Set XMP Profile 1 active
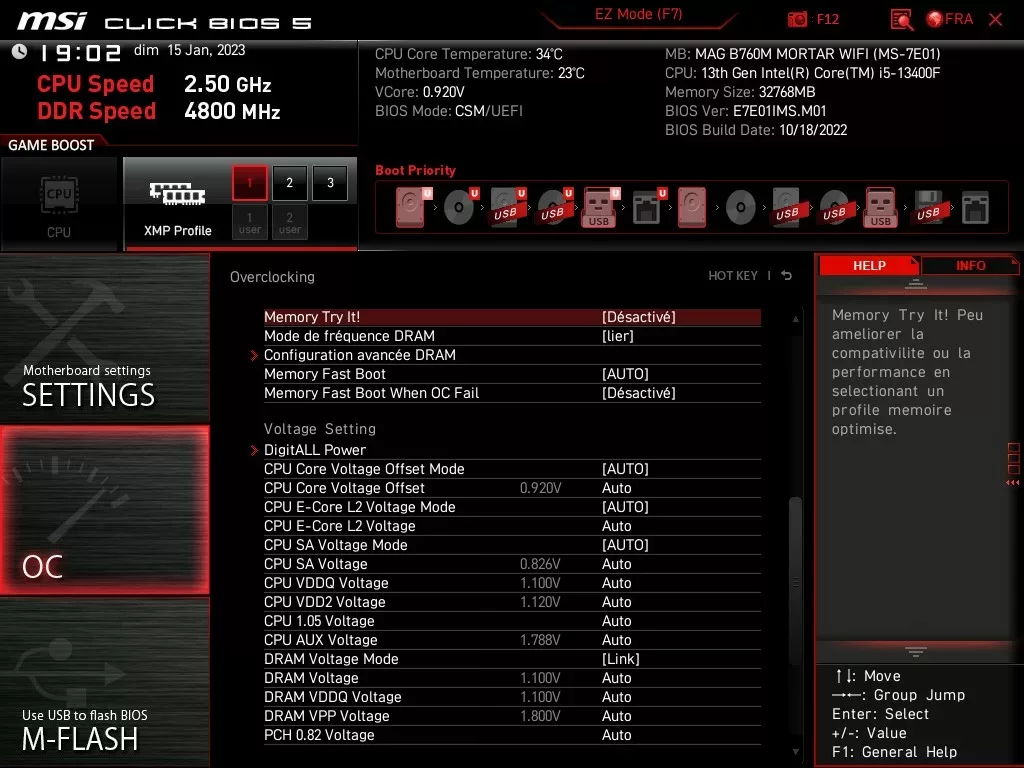Screen dimensions: 1024x768 click(x=249, y=183)
